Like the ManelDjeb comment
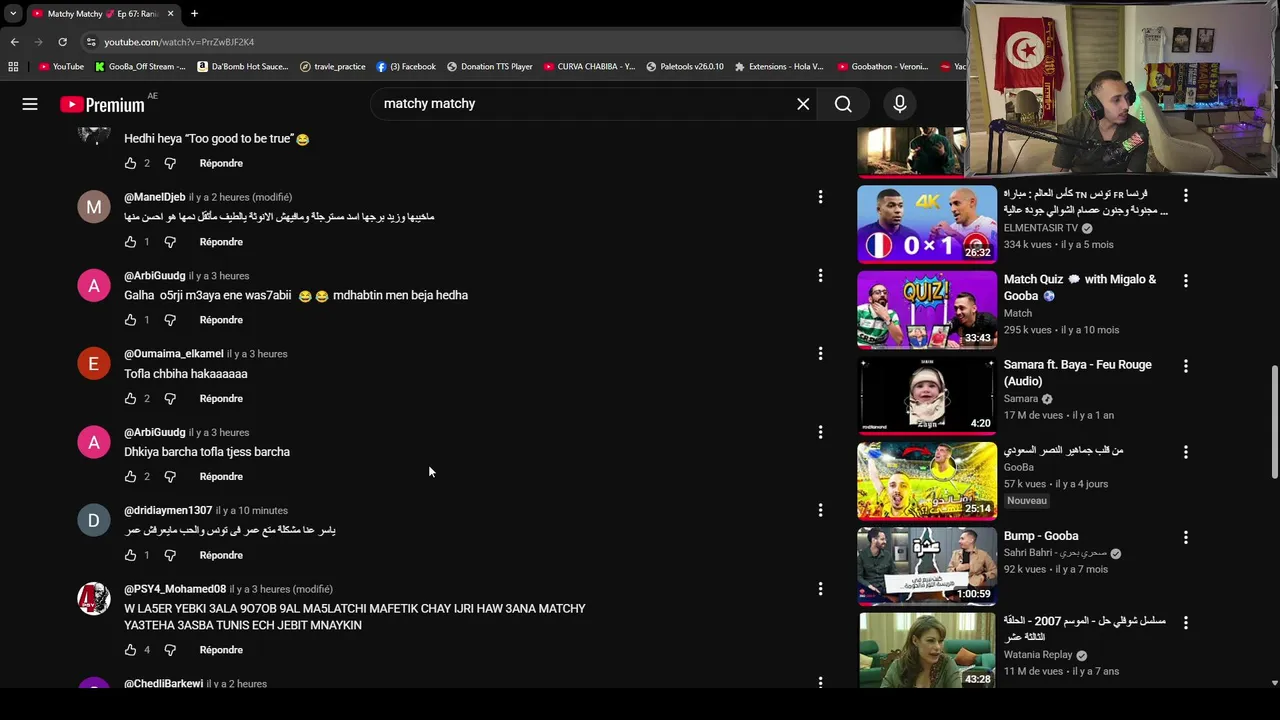 tap(130, 242)
